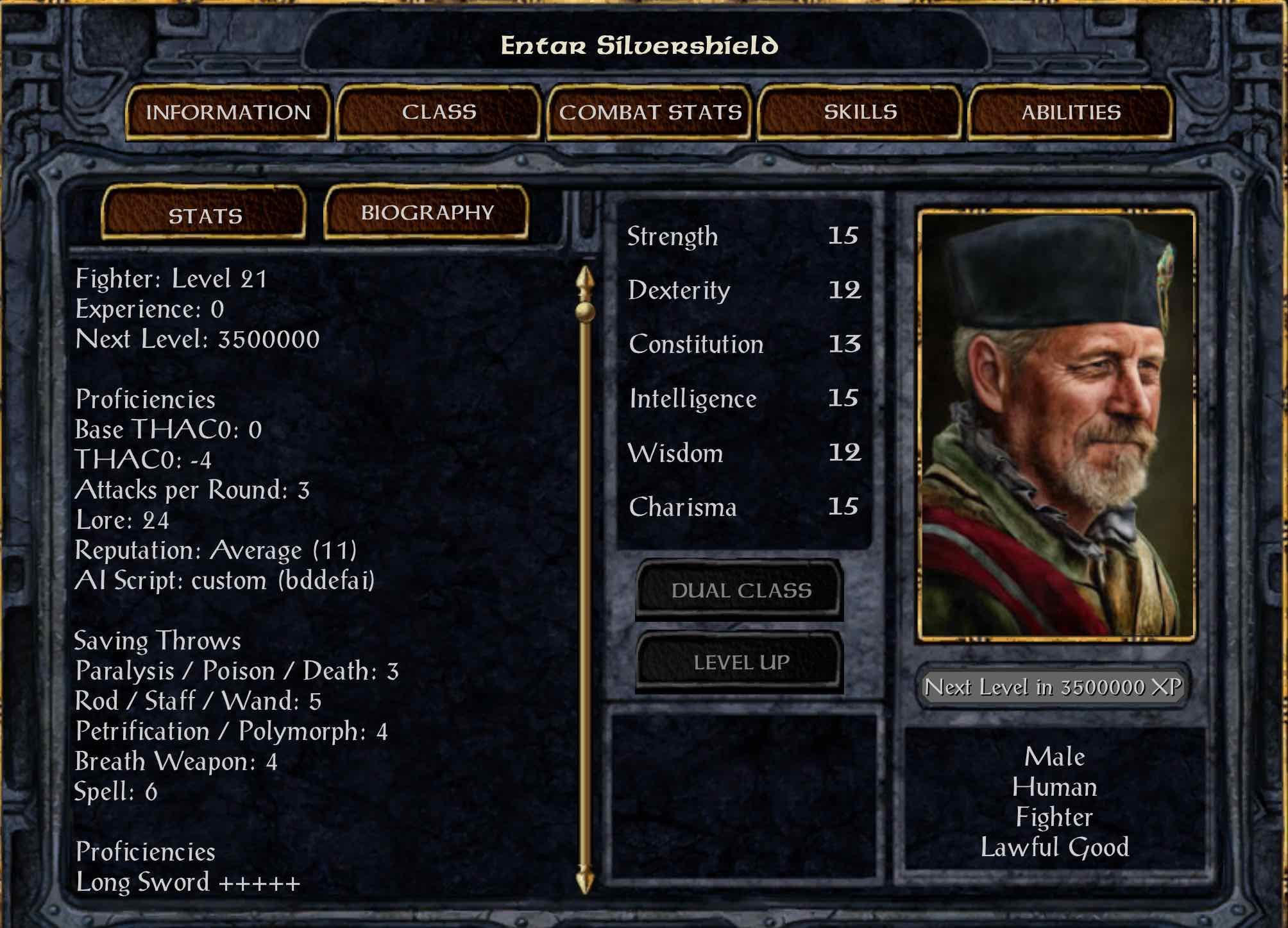The width and height of the screenshot is (1288, 928).
Task: Click the Long Sword proficiency entry
Action: pos(188,882)
